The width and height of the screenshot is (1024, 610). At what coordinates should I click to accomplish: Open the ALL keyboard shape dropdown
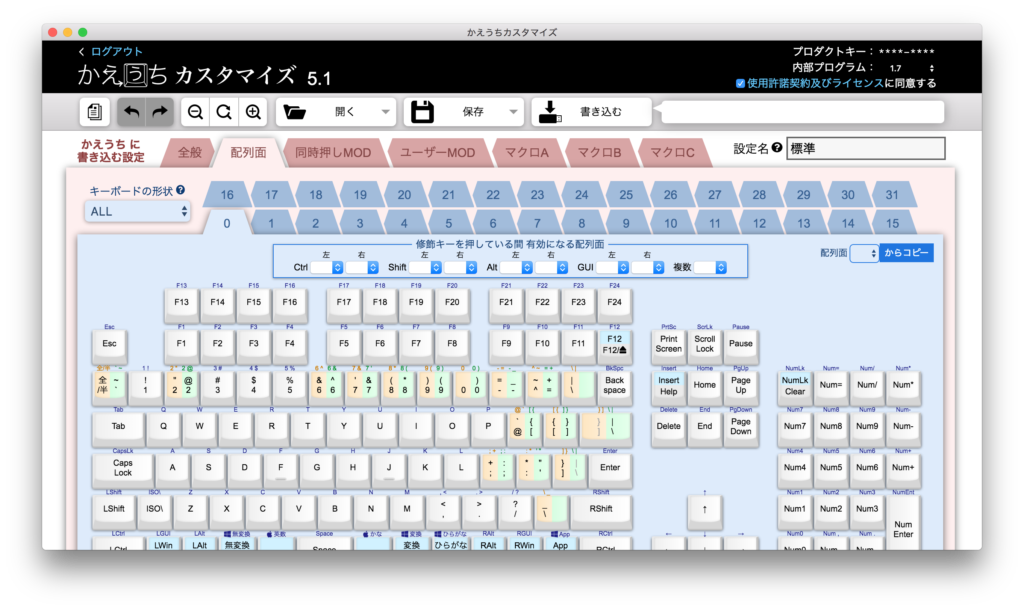click(137, 211)
